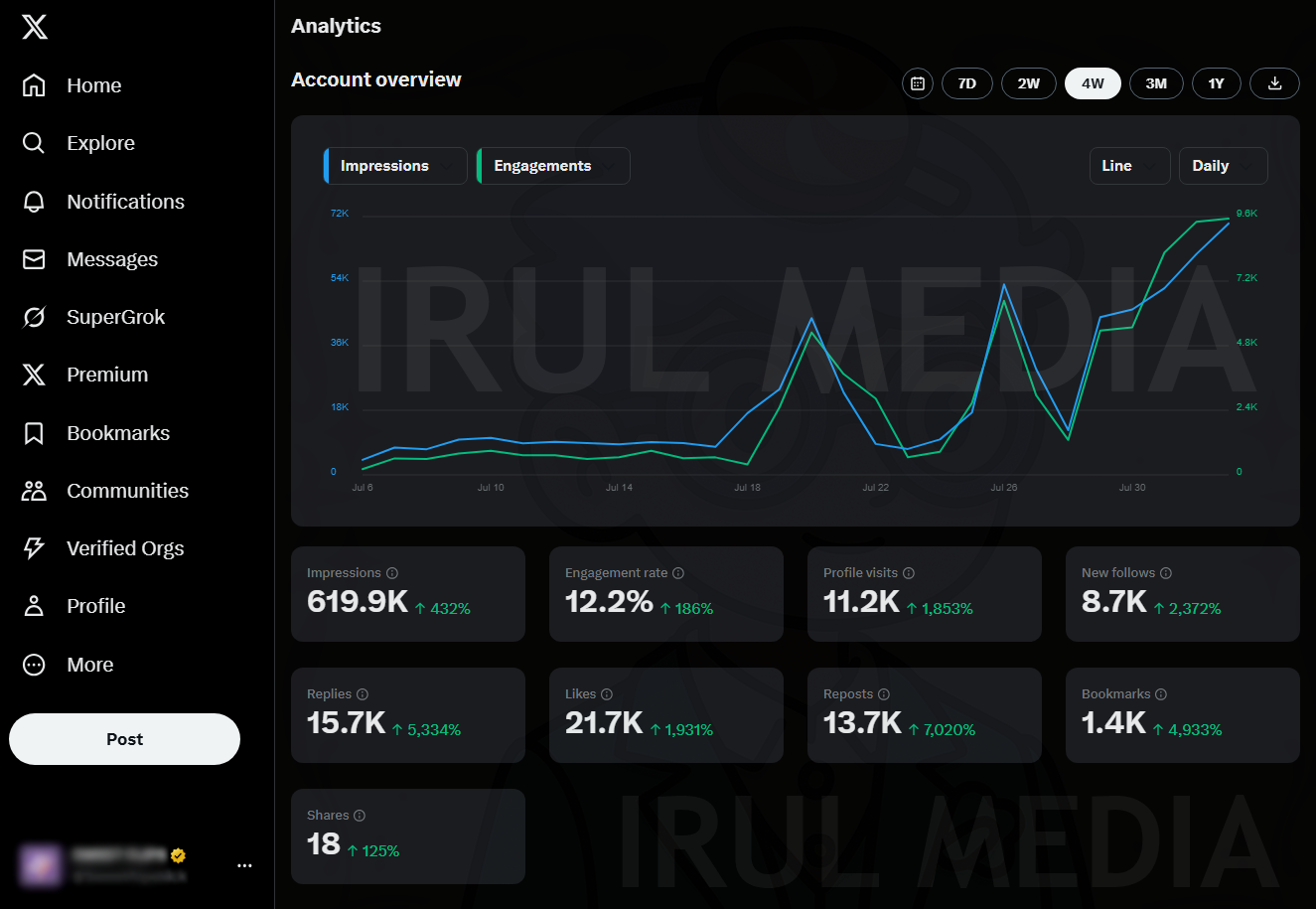The width and height of the screenshot is (1316, 909).
Task: Click the Impressions 619.9K card
Action: (408, 594)
